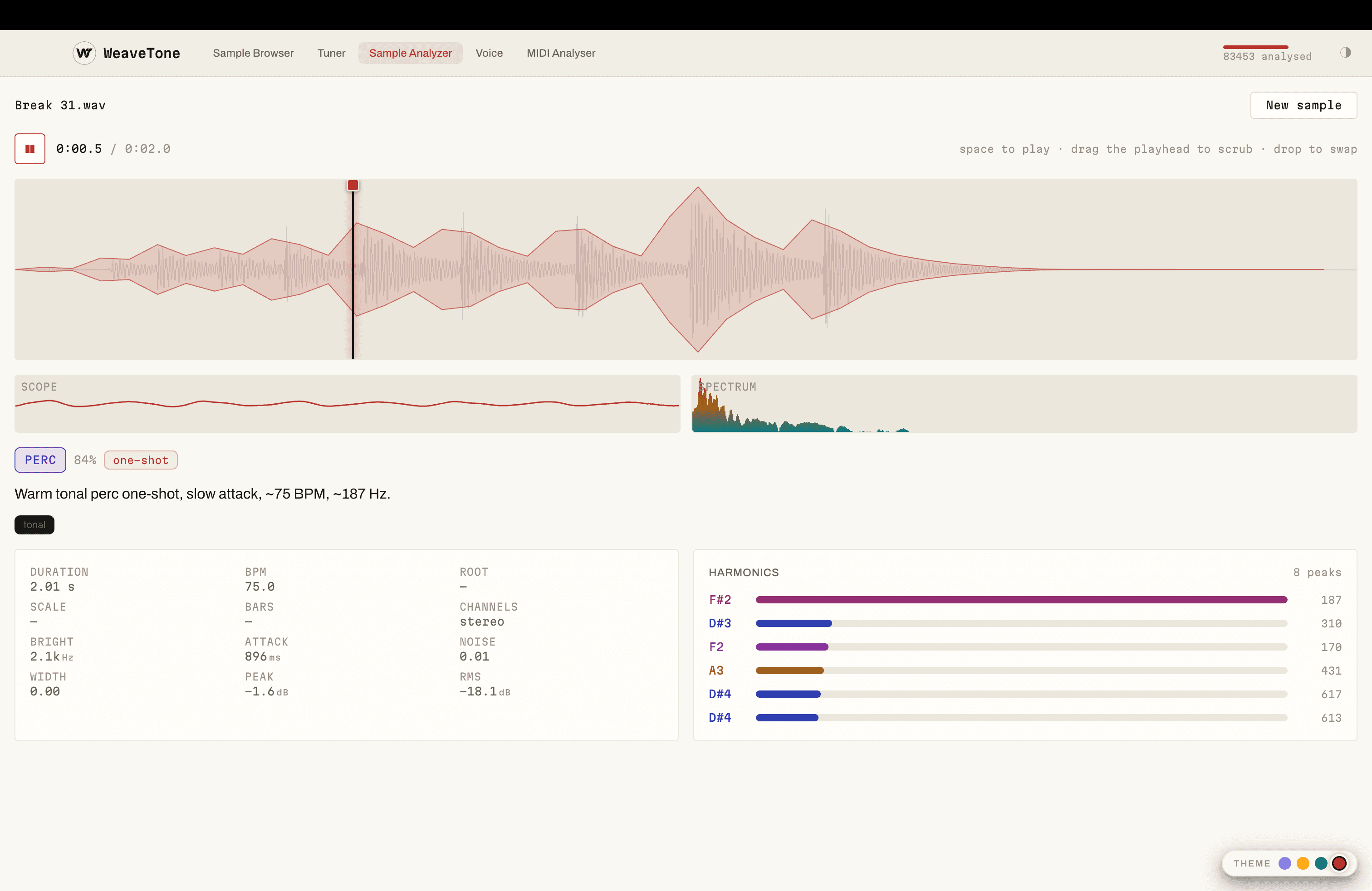Select the Sample Analyzer tab

click(411, 53)
